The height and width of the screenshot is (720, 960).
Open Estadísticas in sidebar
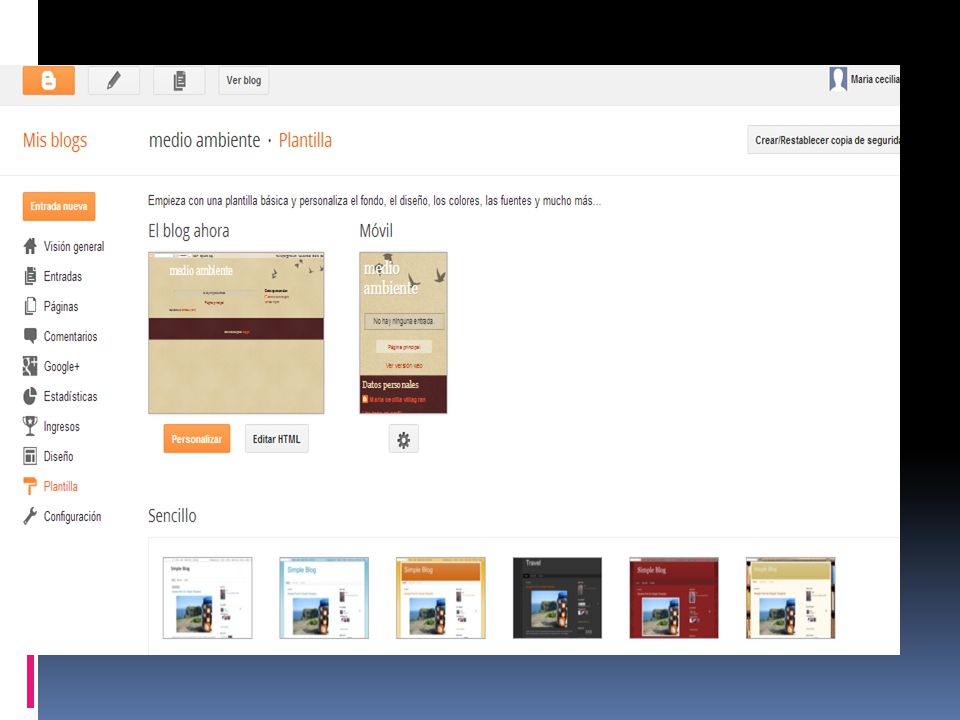click(70, 397)
